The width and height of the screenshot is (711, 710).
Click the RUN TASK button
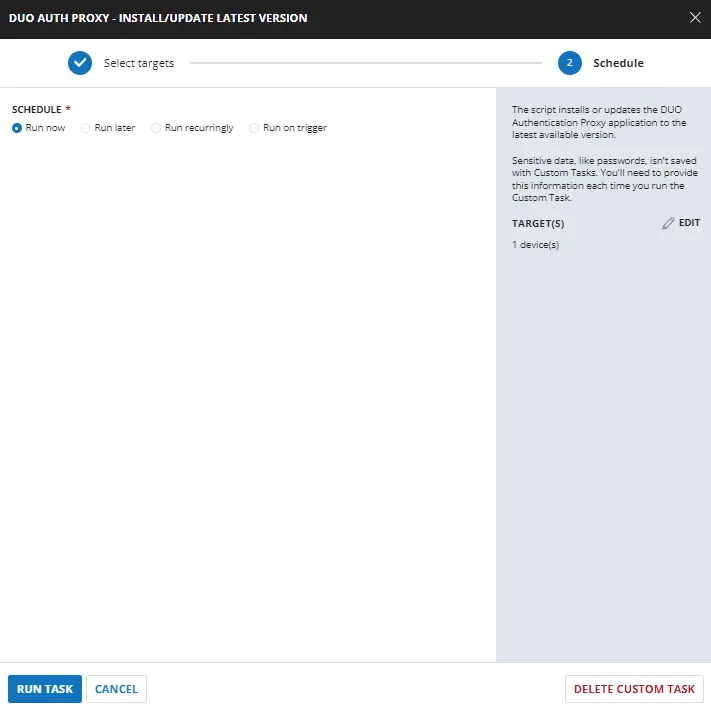point(45,689)
